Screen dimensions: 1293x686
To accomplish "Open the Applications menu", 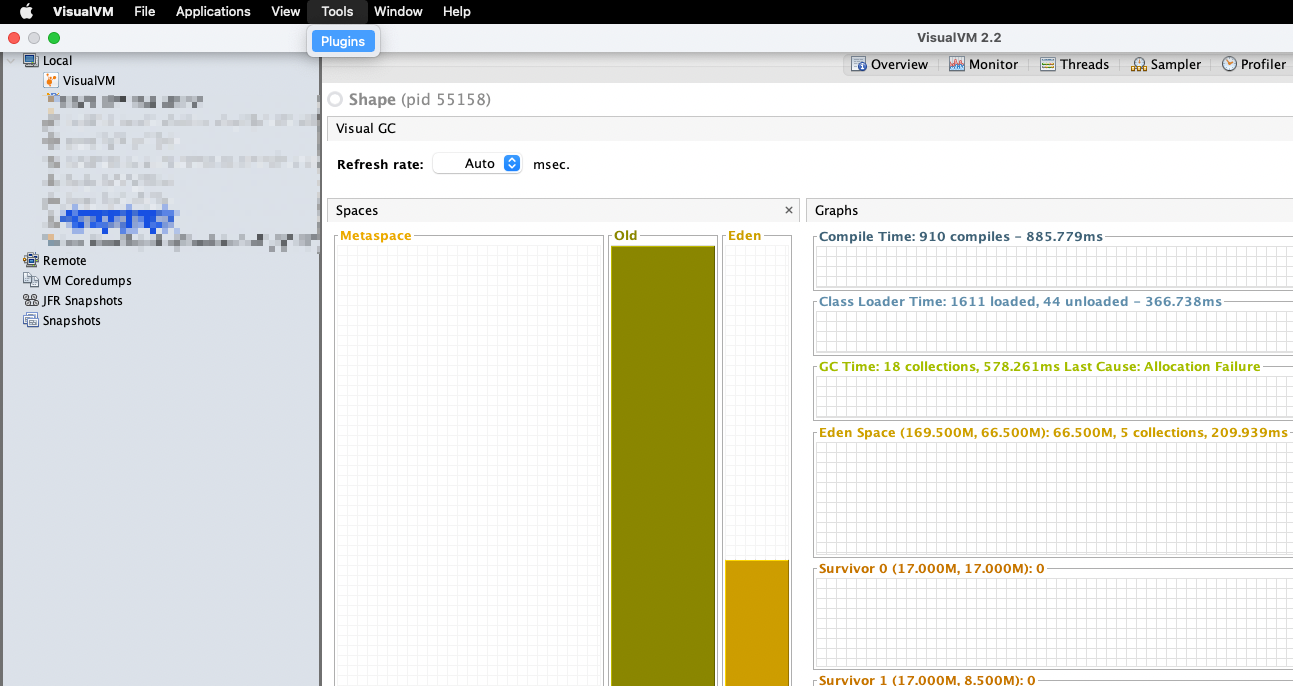I will coord(213,11).
